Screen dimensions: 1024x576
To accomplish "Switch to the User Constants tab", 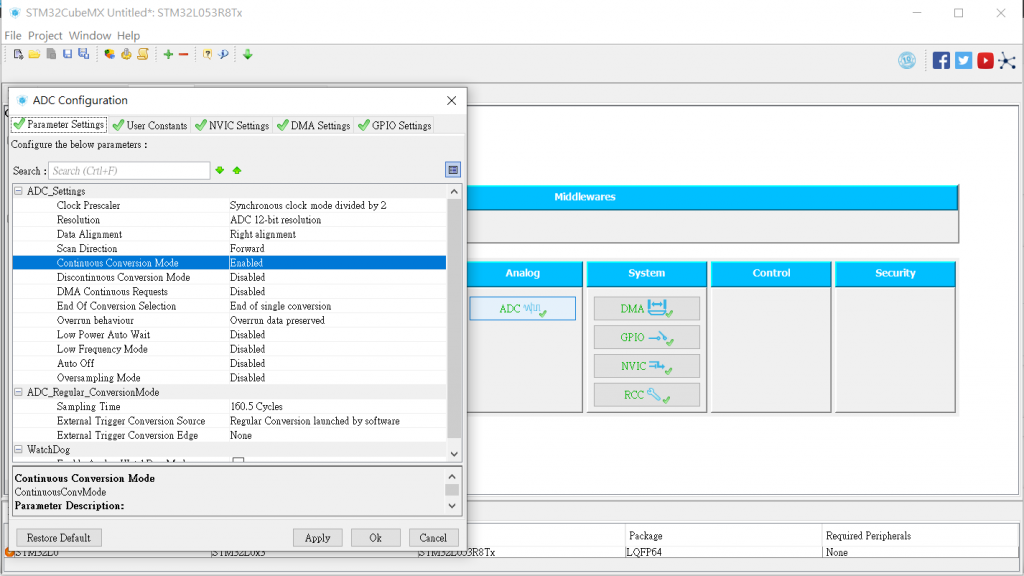I will [150, 125].
